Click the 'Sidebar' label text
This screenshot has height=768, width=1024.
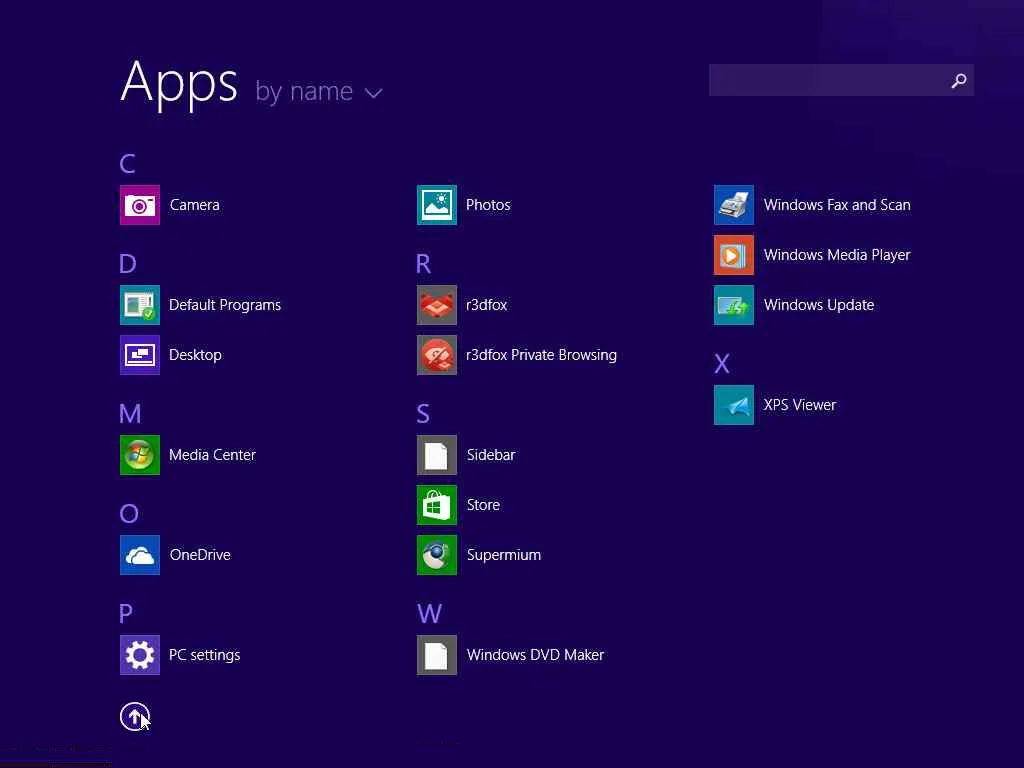pyautogui.click(x=491, y=455)
